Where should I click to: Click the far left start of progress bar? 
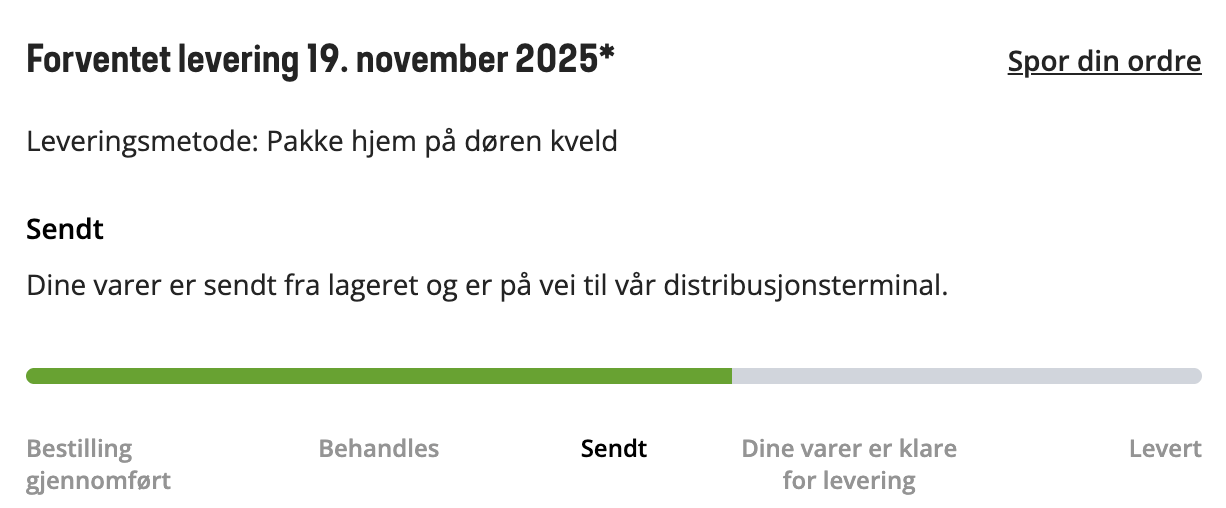(x=32, y=376)
